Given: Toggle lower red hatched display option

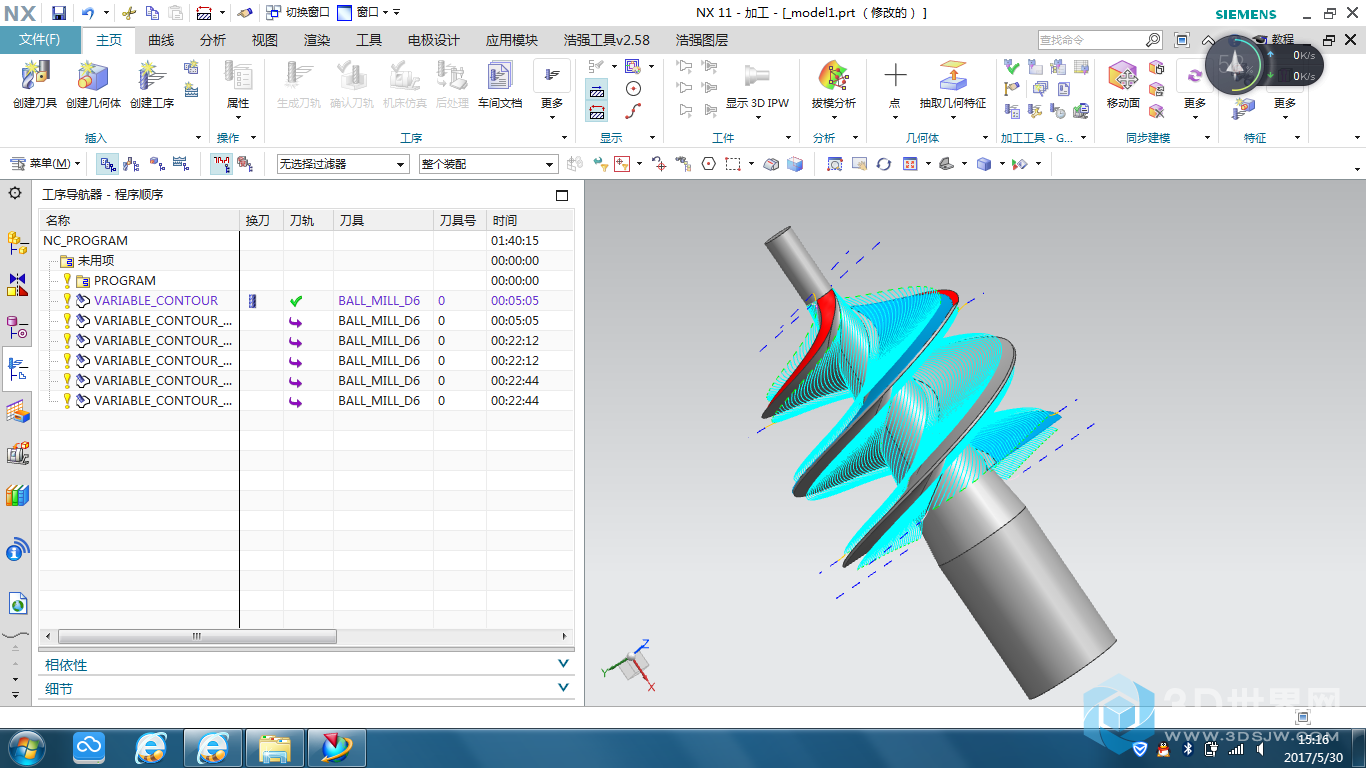Looking at the screenshot, I should pos(596,112).
